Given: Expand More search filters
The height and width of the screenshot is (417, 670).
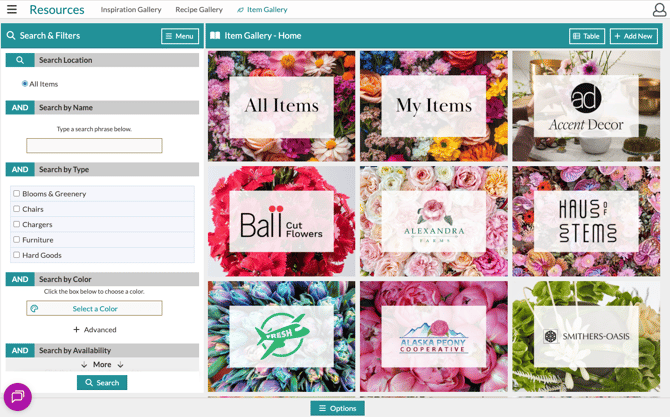Looking at the screenshot, I should coord(102,365).
